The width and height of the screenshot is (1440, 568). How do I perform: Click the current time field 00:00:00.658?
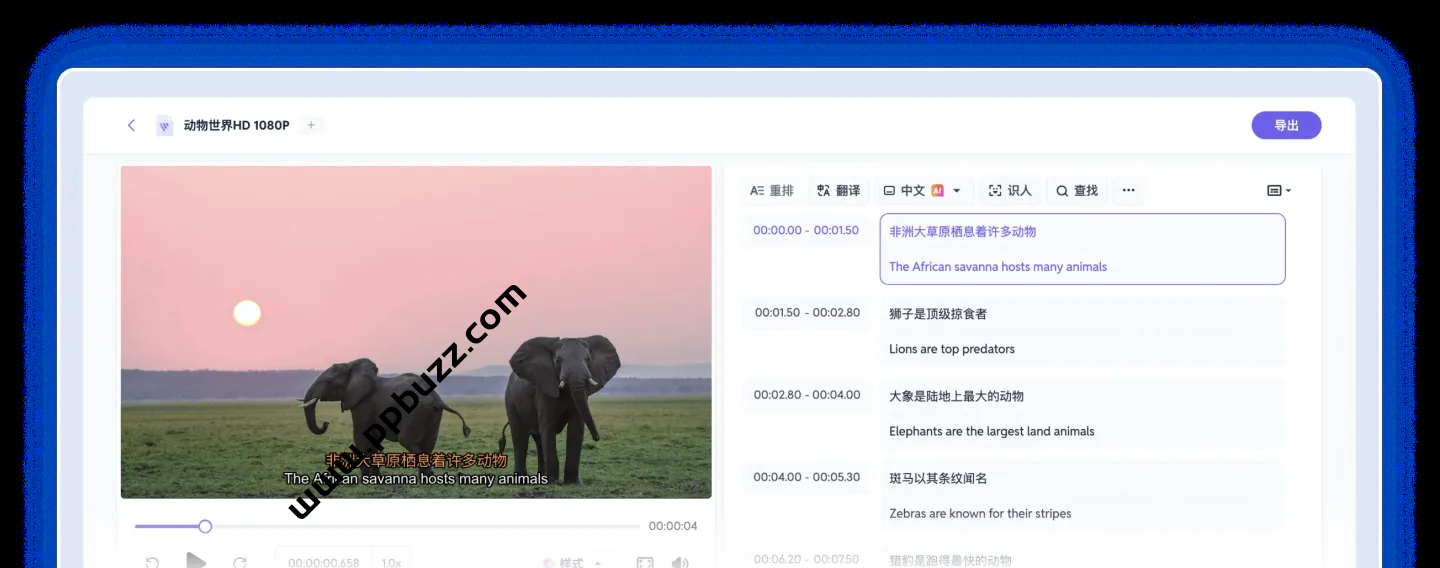(x=323, y=561)
